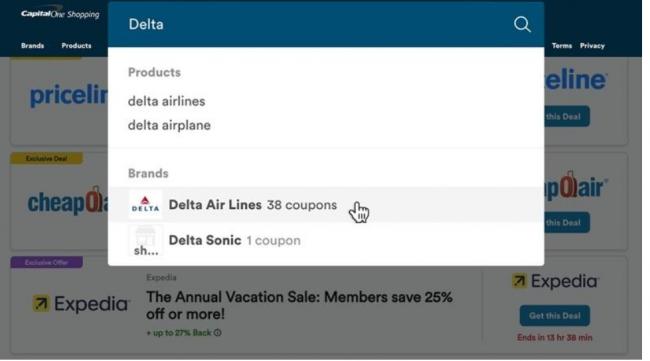Click the magnifying glass search icon

pos(522,24)
